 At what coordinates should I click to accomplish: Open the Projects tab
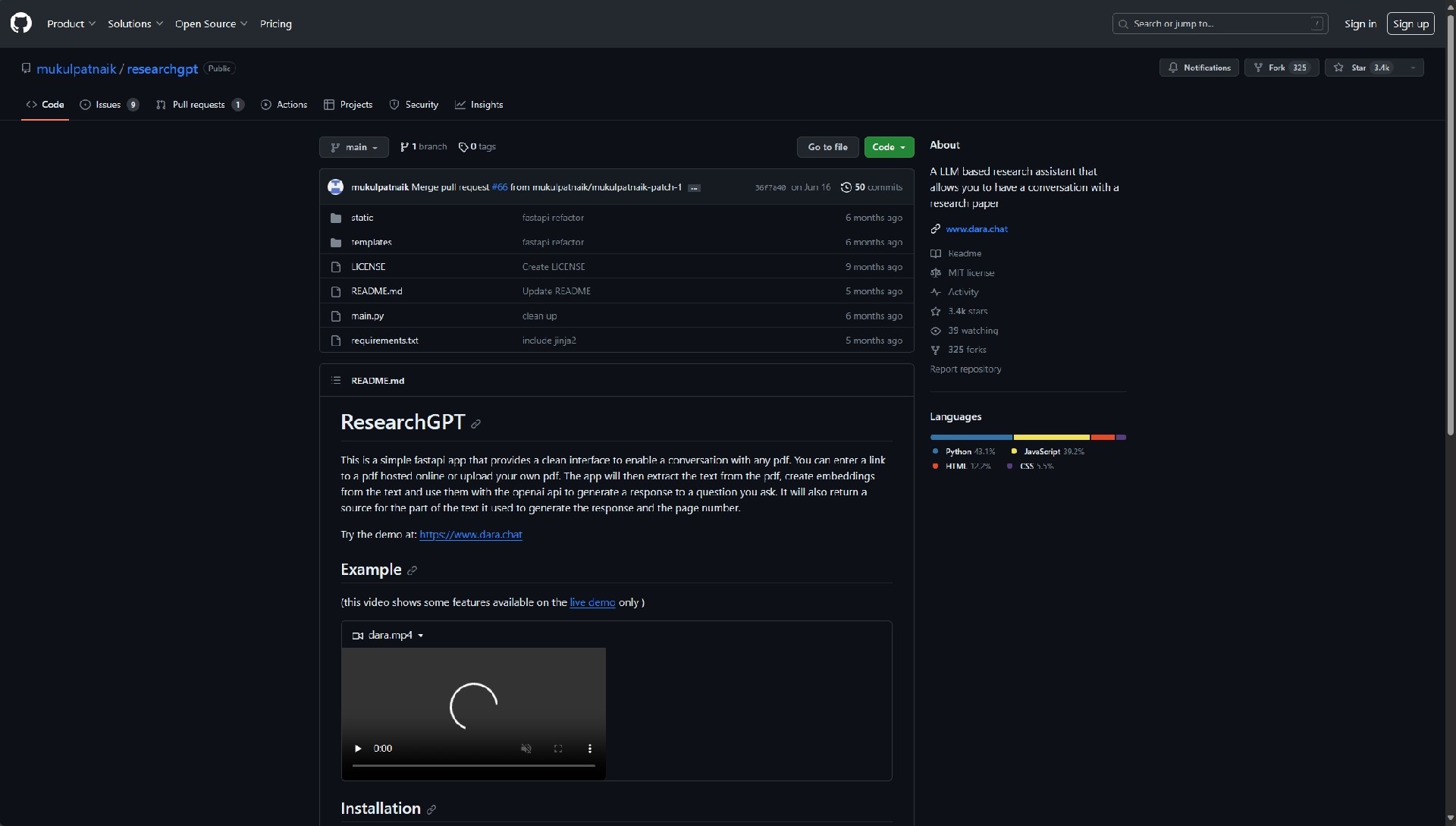coord(348,105)
